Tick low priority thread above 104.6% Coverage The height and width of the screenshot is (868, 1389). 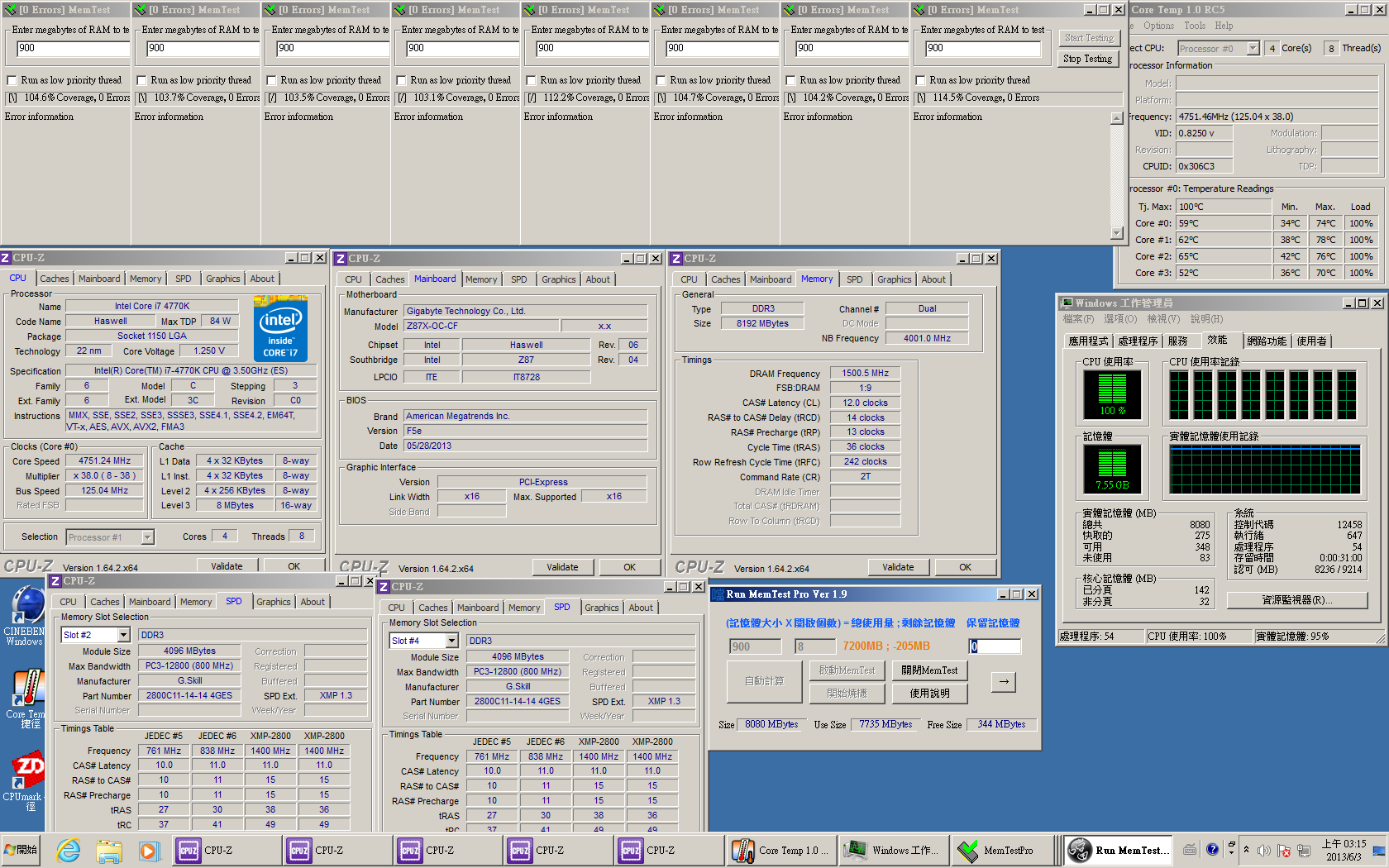coord(12,80)
